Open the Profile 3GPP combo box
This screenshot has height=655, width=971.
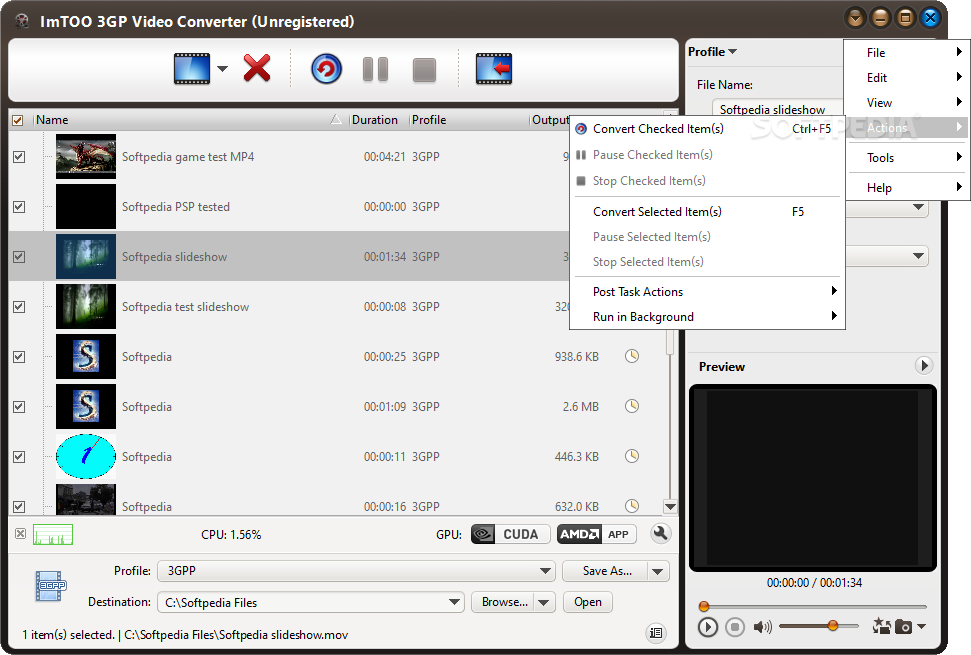pyautogui.click(x=356, y=571)
